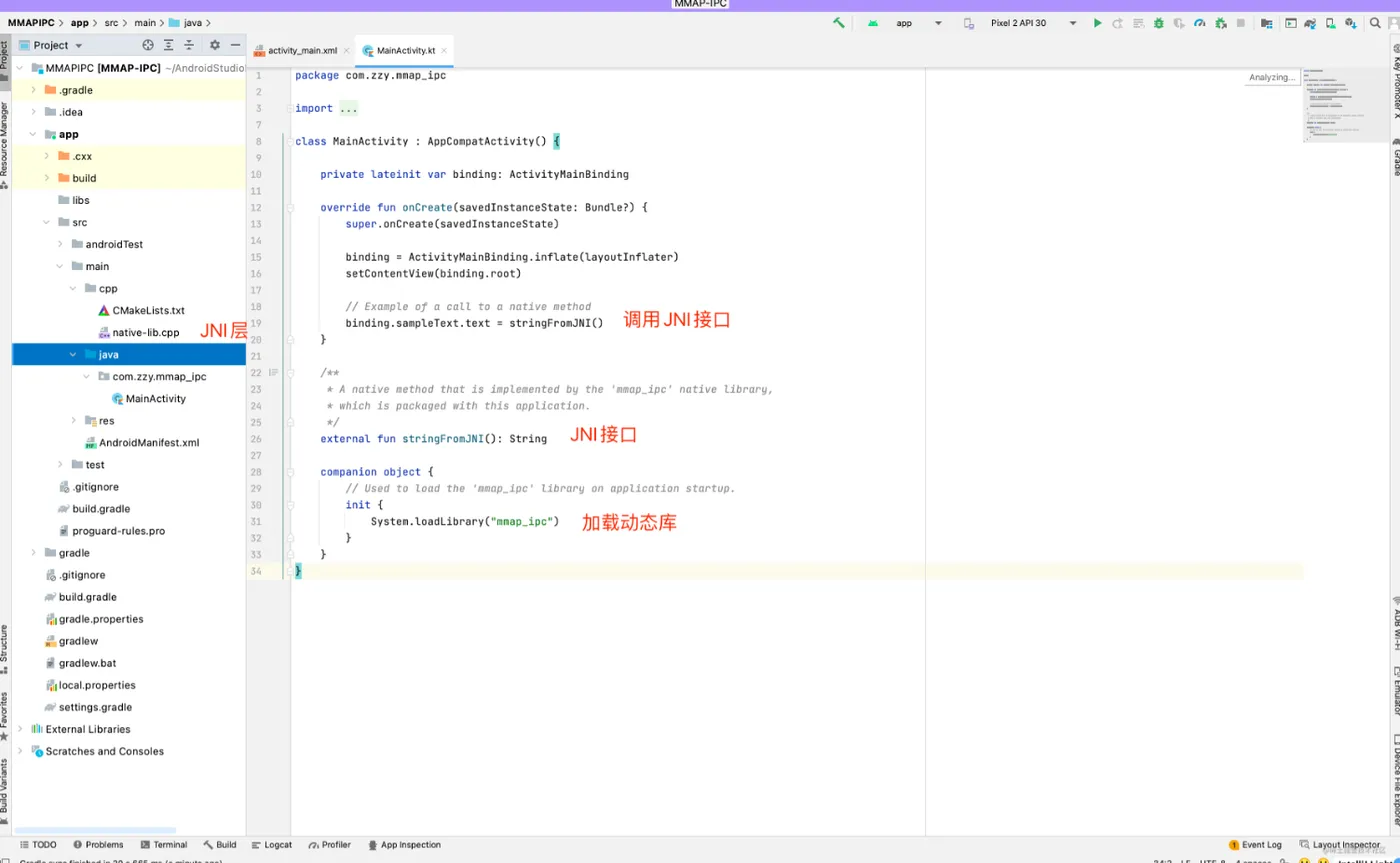Select CMakeLists.txt in project tree
The height and width of the screenshot is (863, 1400).
141,310
